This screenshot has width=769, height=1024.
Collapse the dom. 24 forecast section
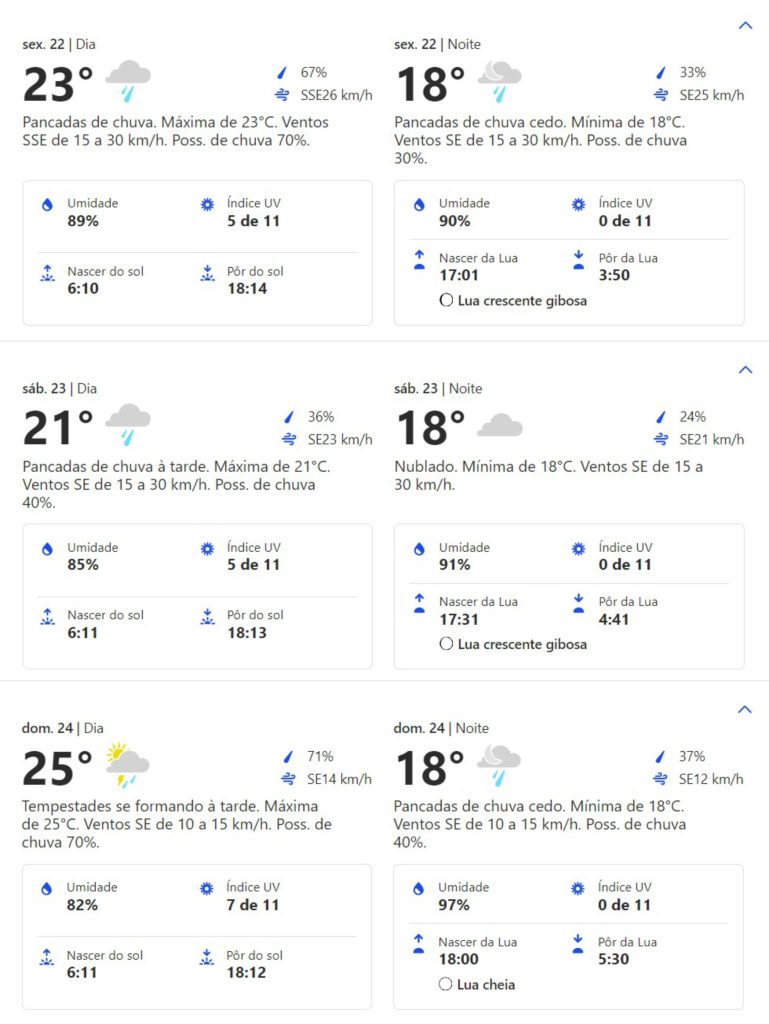744,710
